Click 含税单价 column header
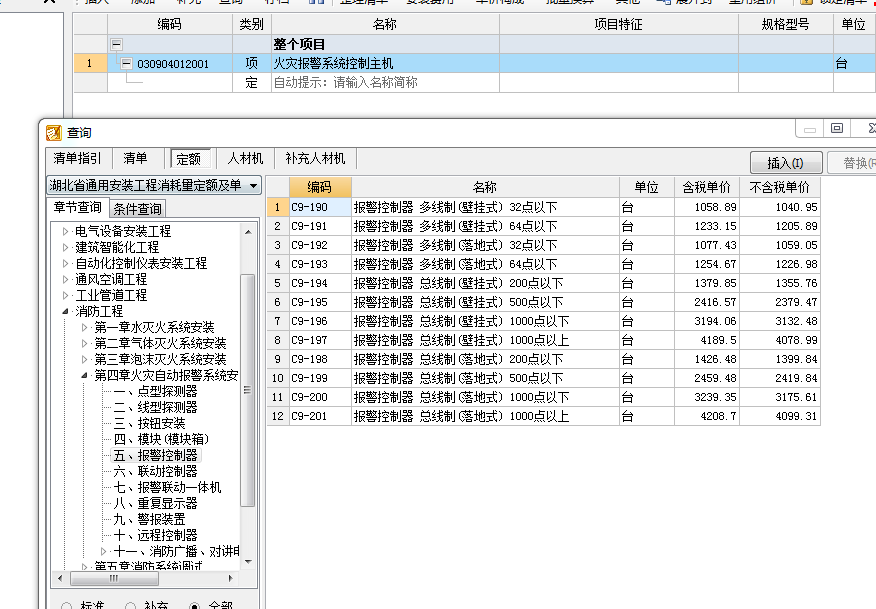Viewport: 876px width, 609px height. pyautogui.click(x=707, y=187)
